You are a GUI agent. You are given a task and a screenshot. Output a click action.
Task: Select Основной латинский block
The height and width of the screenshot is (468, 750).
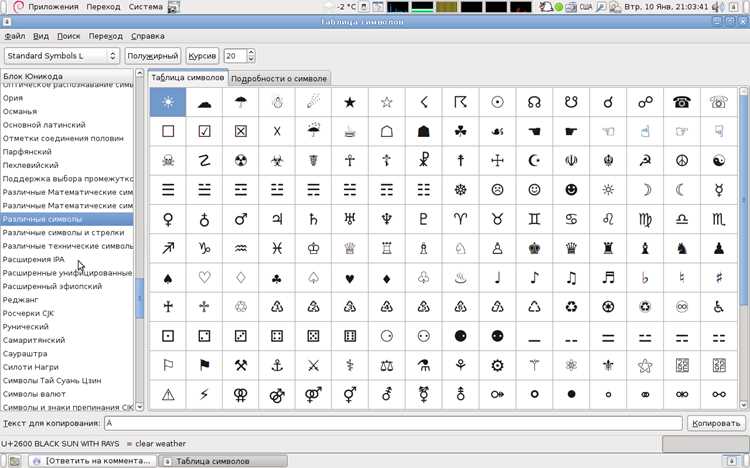point(67,124)
